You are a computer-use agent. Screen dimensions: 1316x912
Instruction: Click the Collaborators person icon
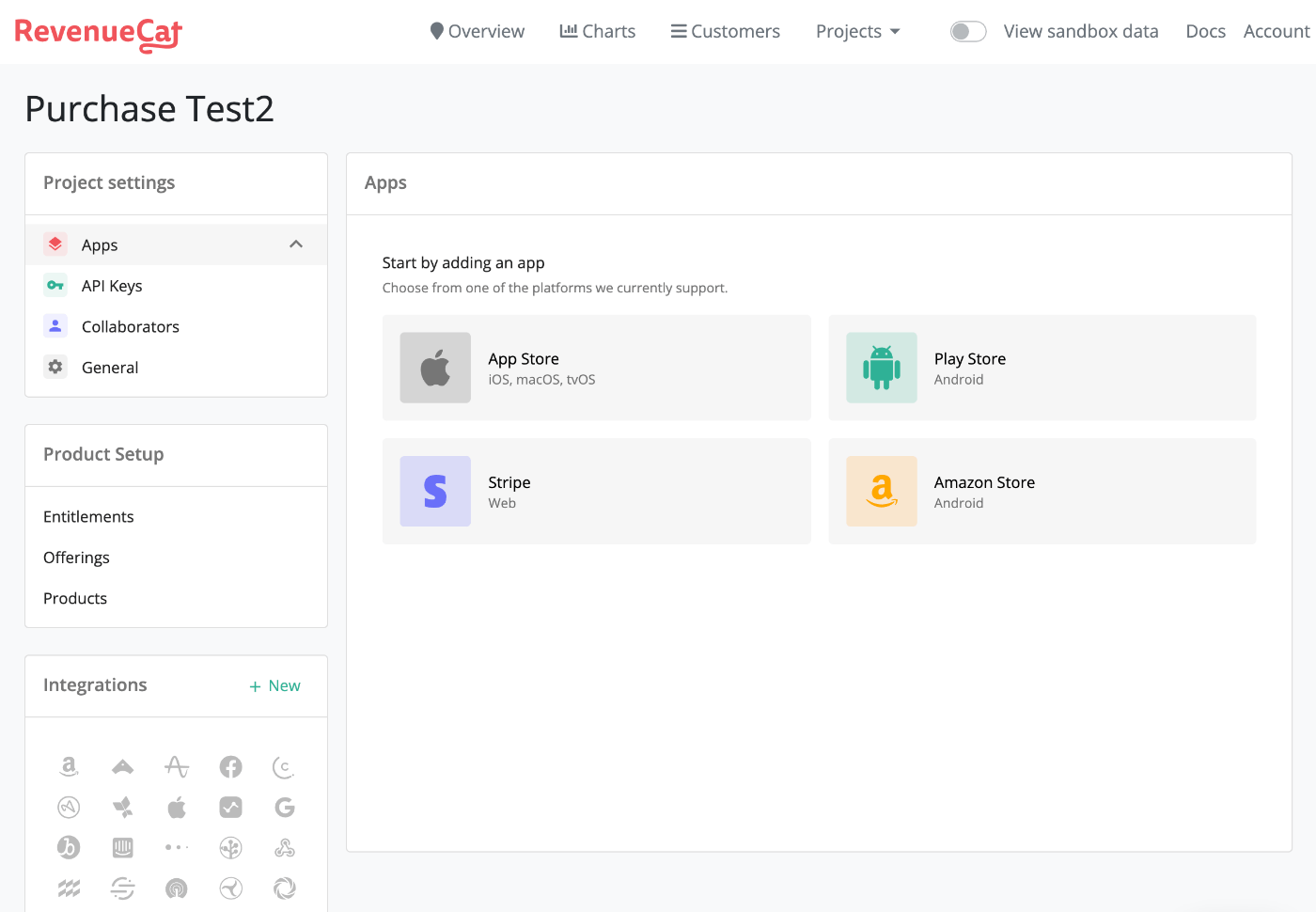[55, 326]
